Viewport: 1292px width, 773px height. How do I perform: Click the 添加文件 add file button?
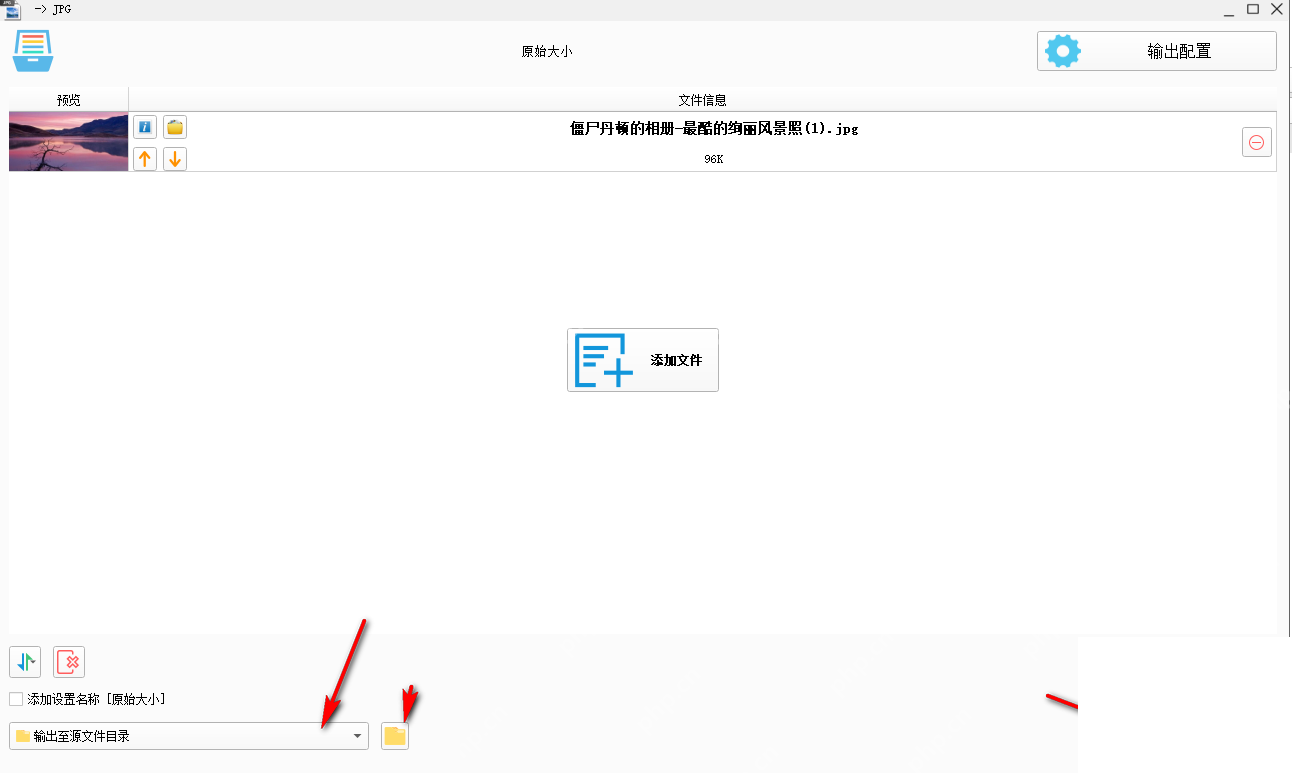click(643, 360)
